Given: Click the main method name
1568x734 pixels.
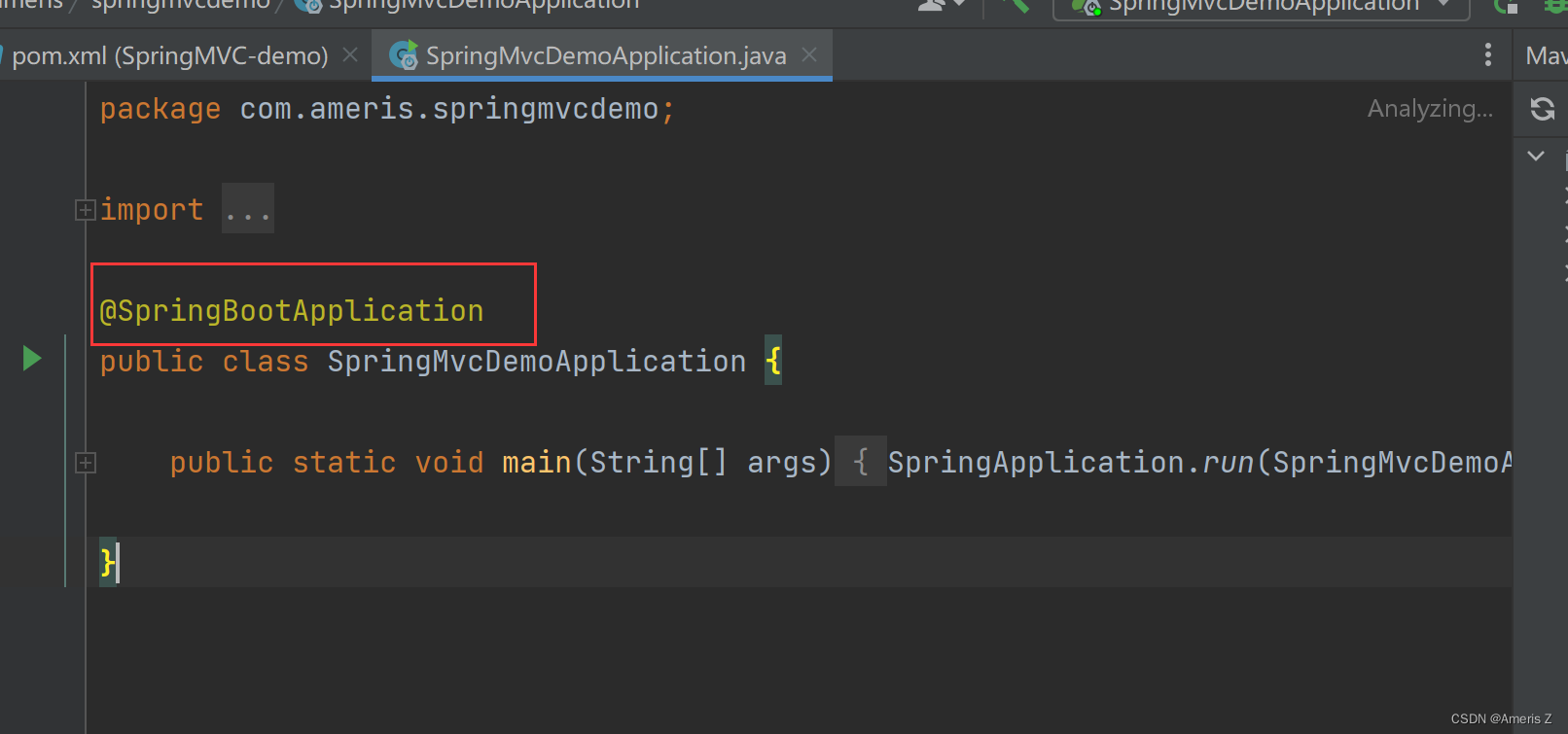Looking at the screenshot, I should (537, 463).
